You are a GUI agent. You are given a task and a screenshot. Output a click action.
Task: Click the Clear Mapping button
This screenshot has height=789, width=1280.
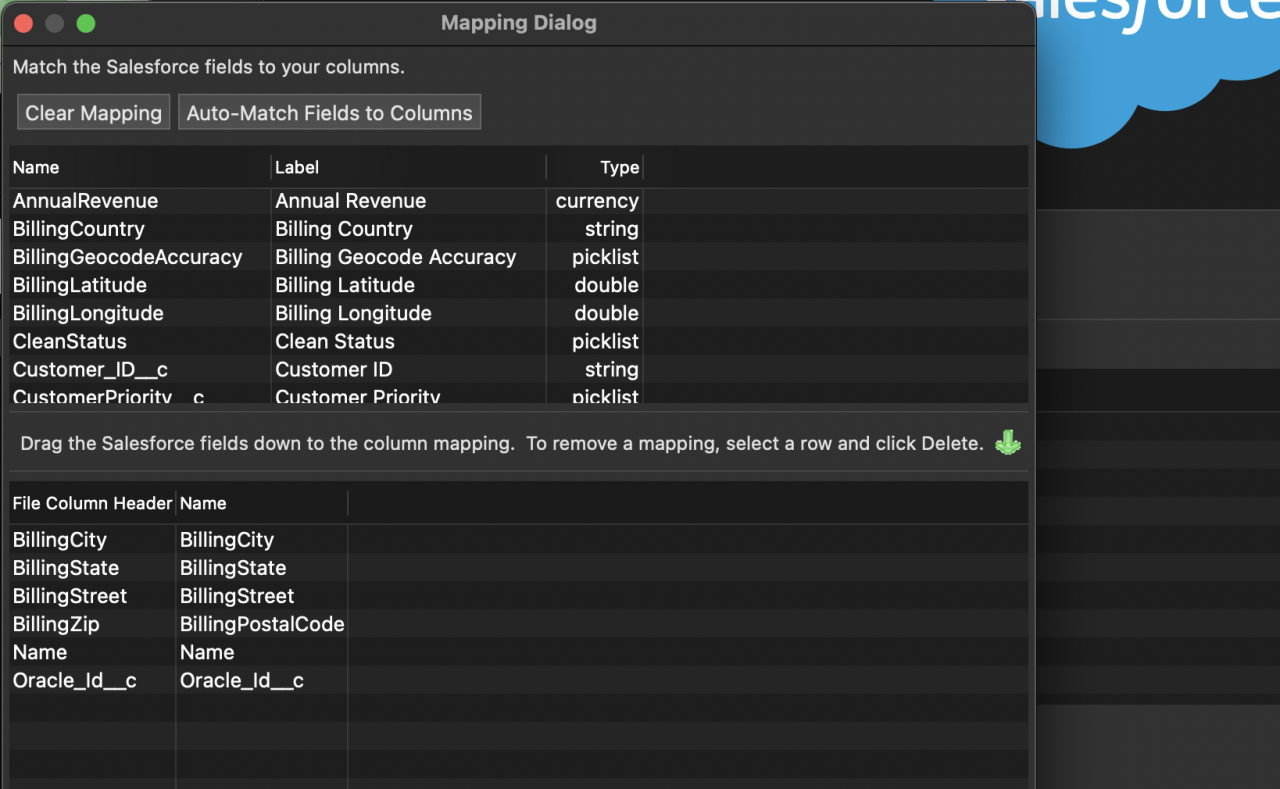(93, 112)
